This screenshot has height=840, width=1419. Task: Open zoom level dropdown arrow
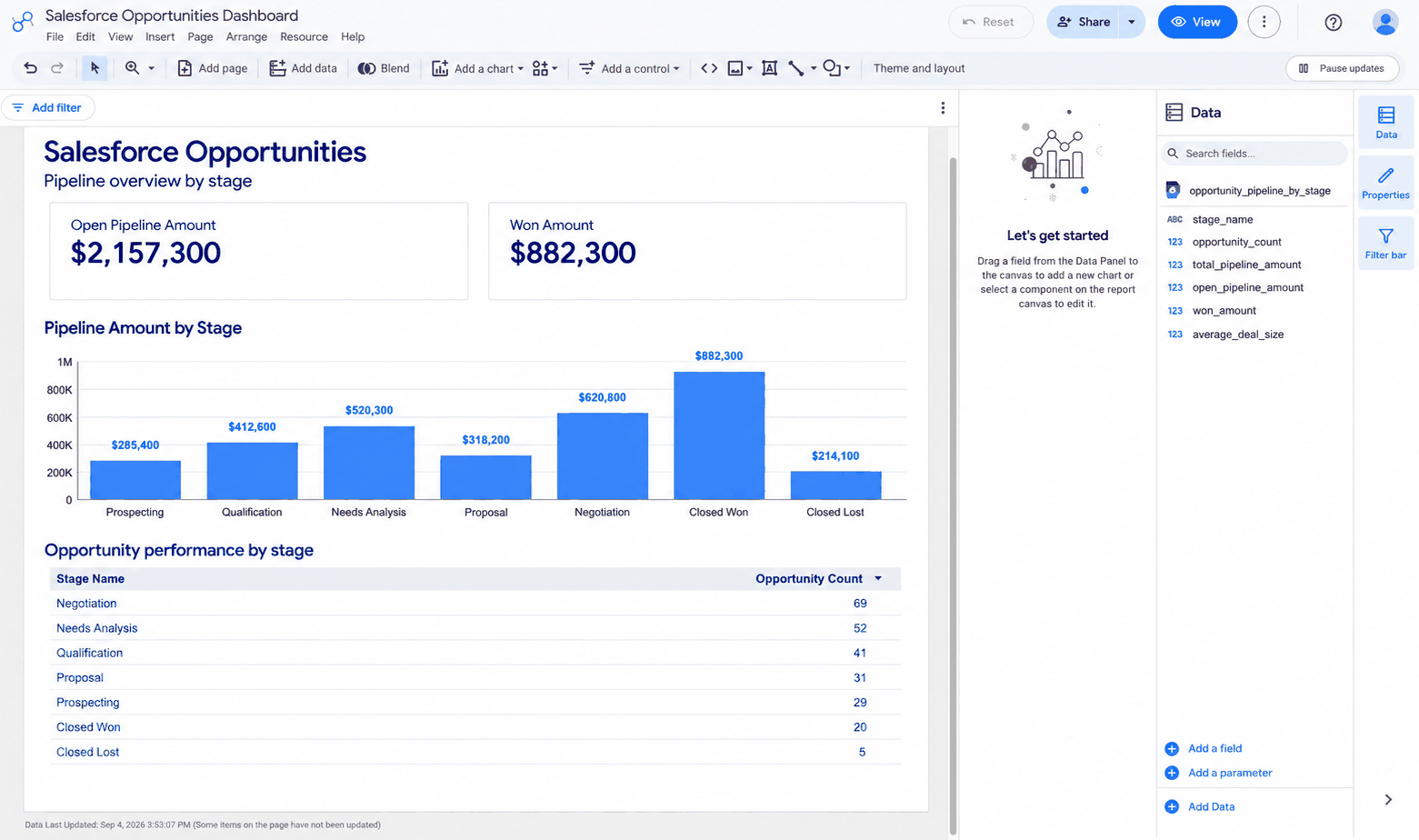pyautogui.click(x=151, y=69)
